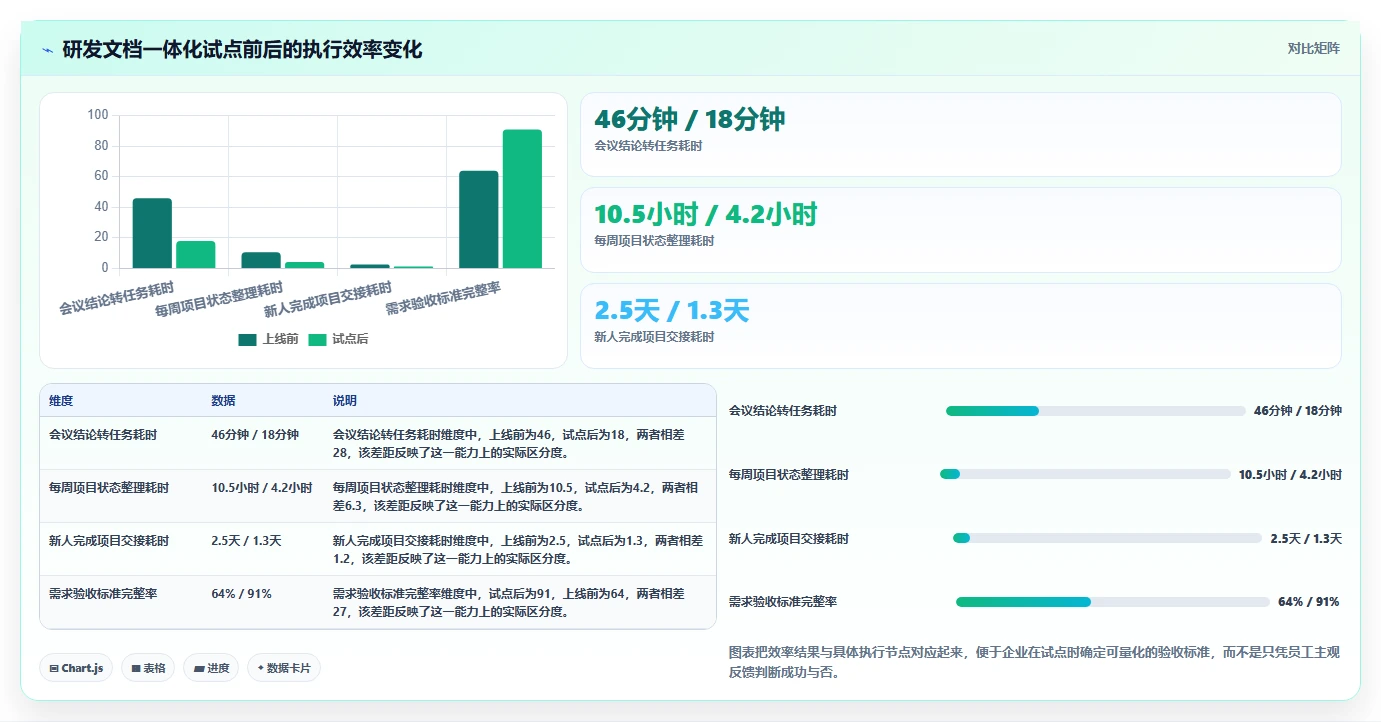Select the 10.5小时 / 4.2小时 data card
The width and height of the screenshot is (1381, 722).
[960, 230]
